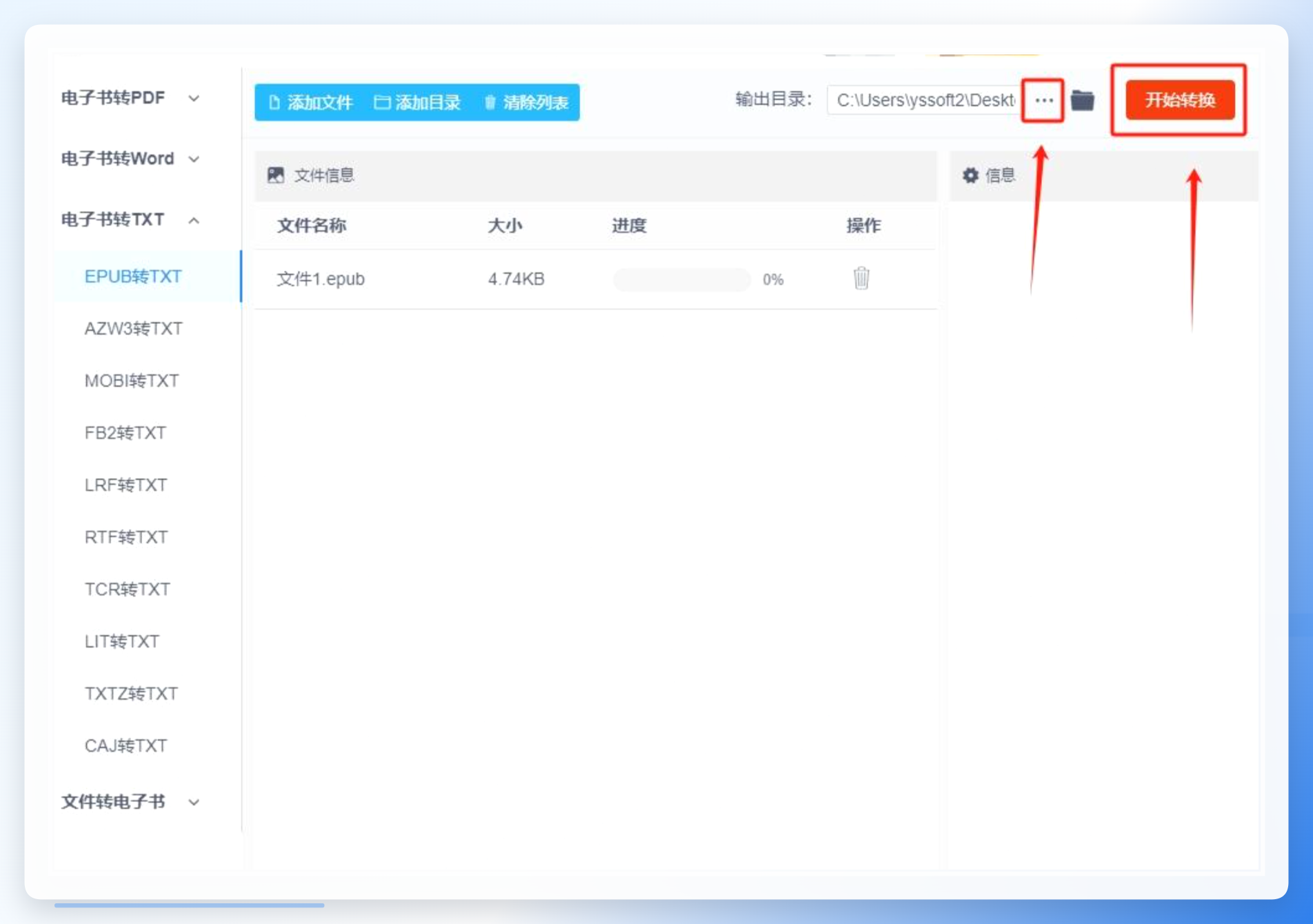
Task: Expand the 电子书转Word section
Action: (131, 159)
